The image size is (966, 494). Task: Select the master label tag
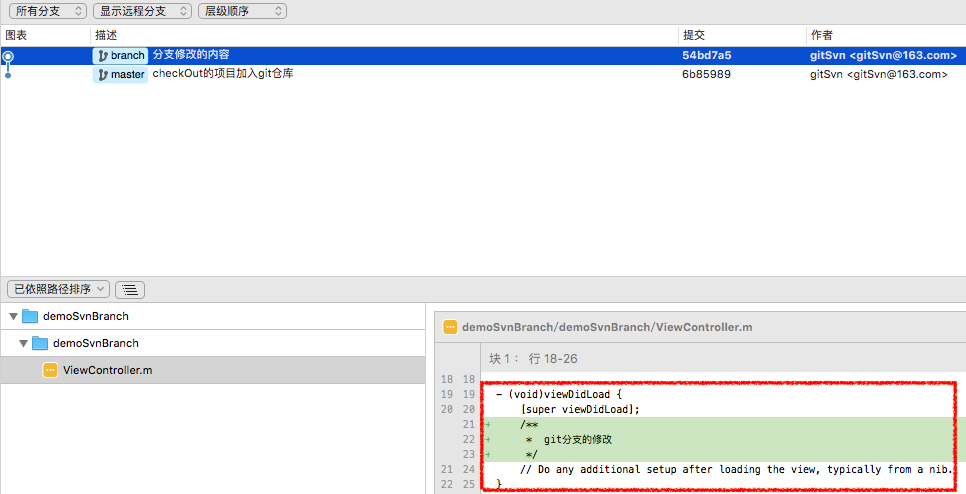[121, 75]
